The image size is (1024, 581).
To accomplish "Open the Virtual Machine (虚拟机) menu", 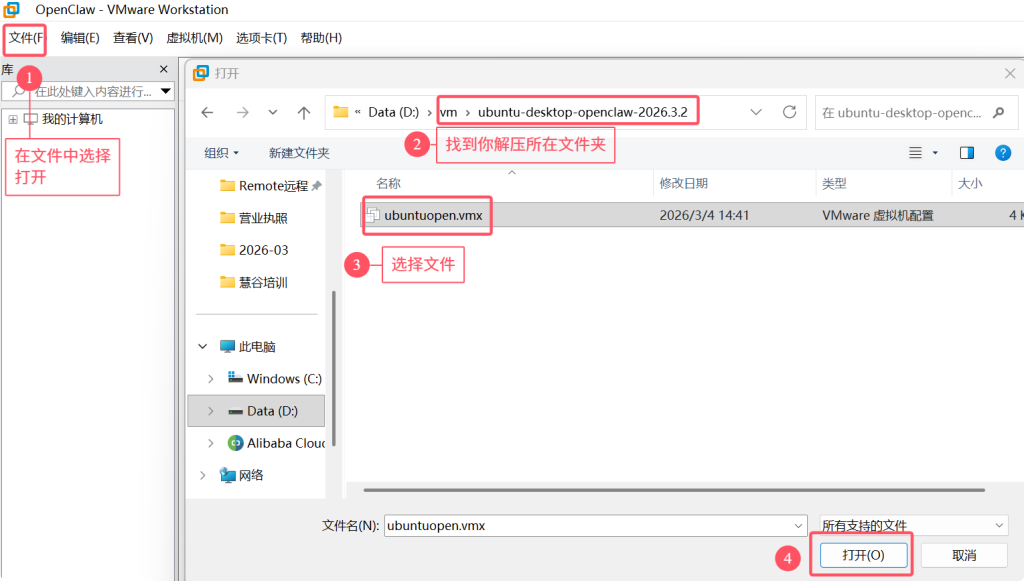I will (x=194, y=38).
